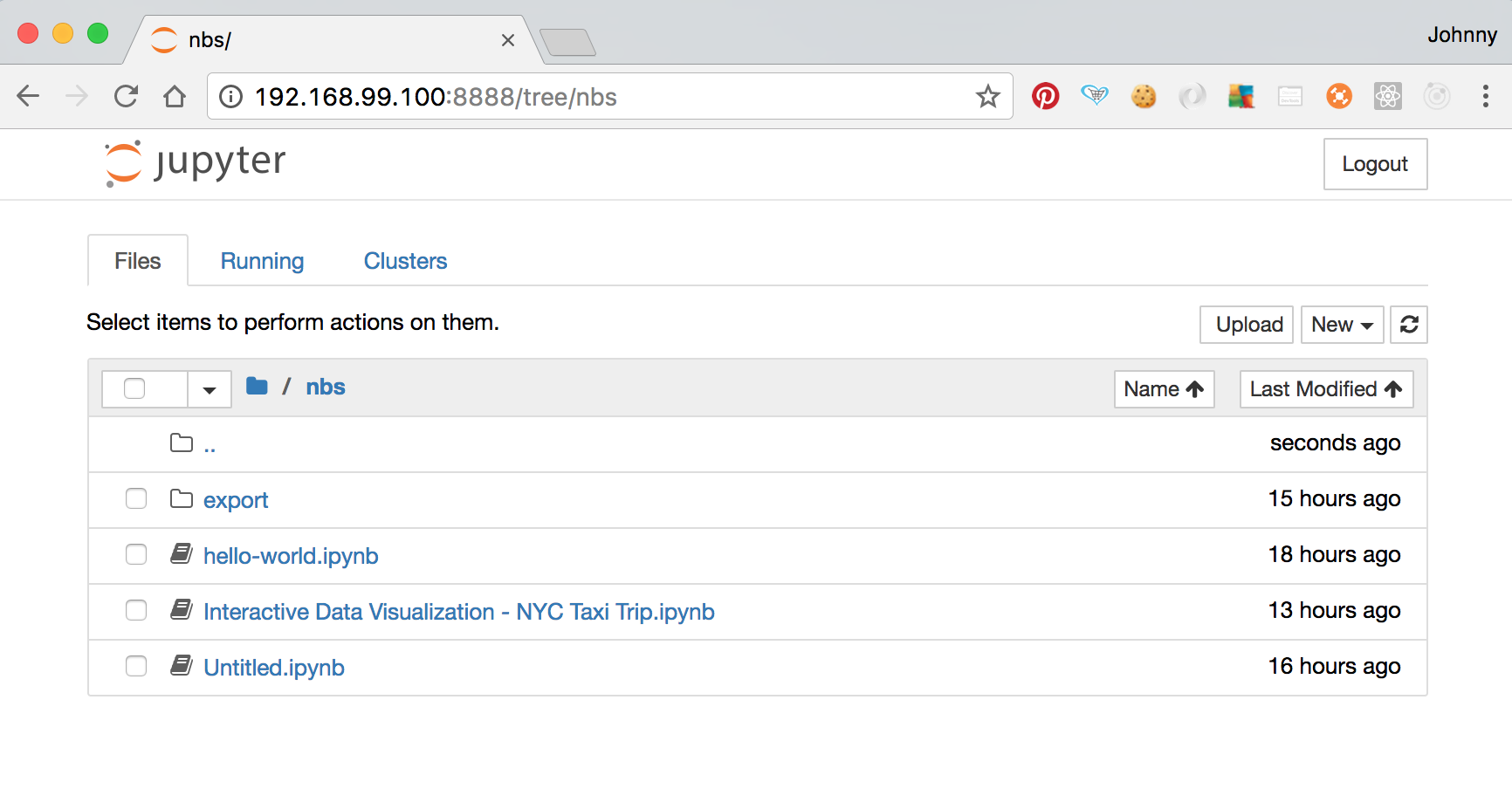Click the gray circular swirl extension icon

(x=1436, y=96)
